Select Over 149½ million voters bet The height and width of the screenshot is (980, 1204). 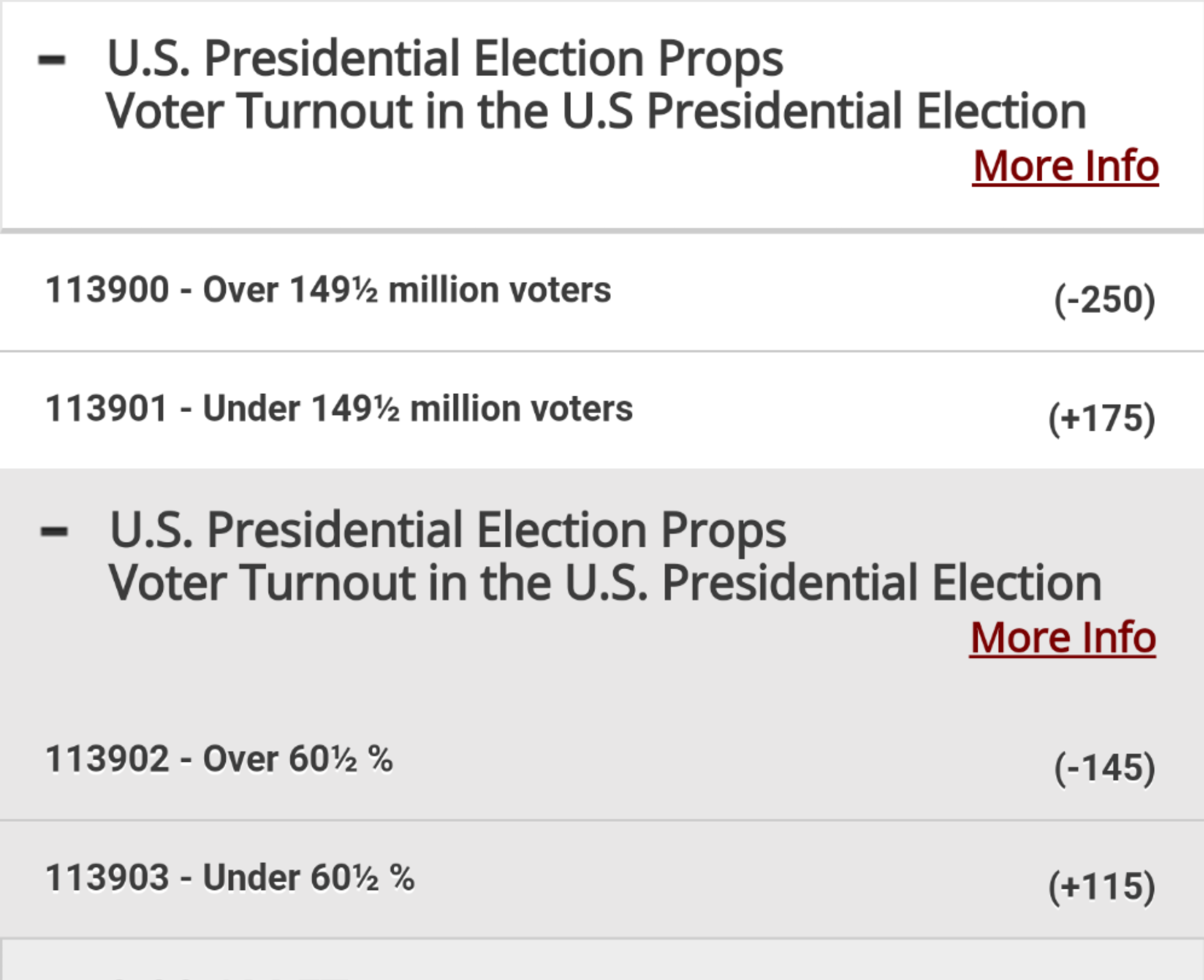(602, 293)
